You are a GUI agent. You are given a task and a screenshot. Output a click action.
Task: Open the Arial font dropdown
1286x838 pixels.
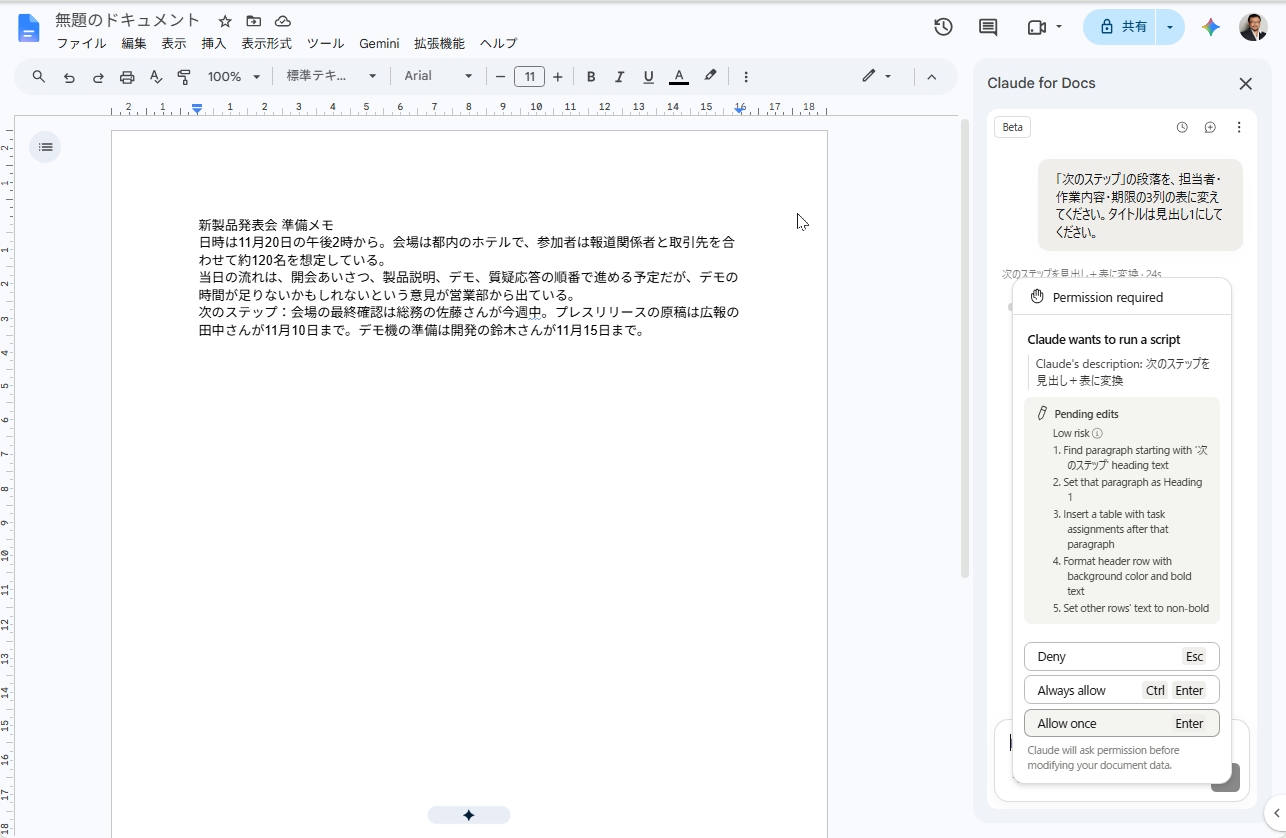point(438,77)
